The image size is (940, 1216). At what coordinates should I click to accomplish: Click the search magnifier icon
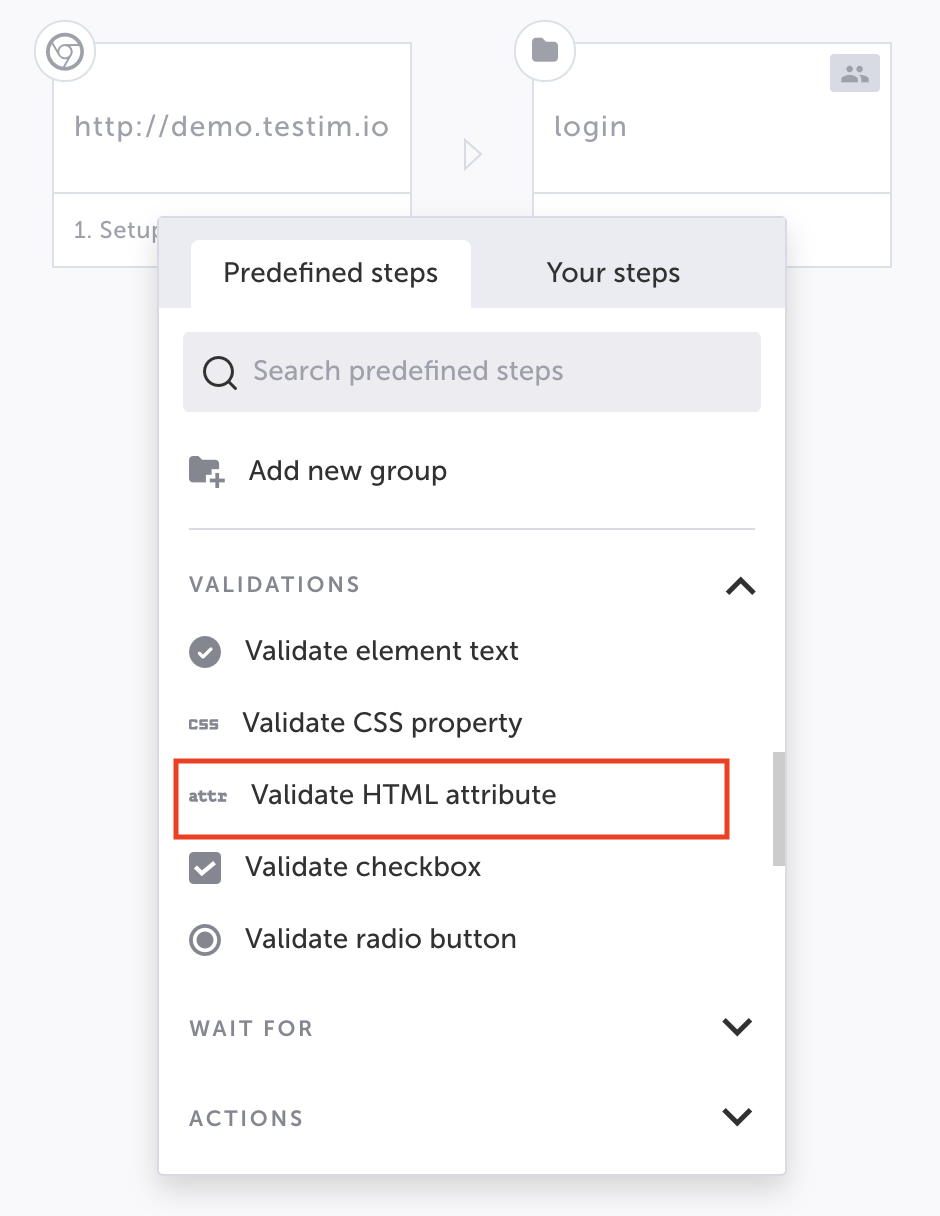220,373
